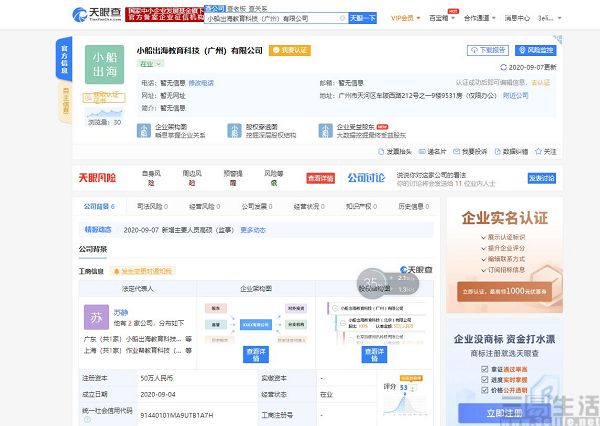600x426 pixels.
Task: Open 消息中心 message center
Action: (517, 18)
